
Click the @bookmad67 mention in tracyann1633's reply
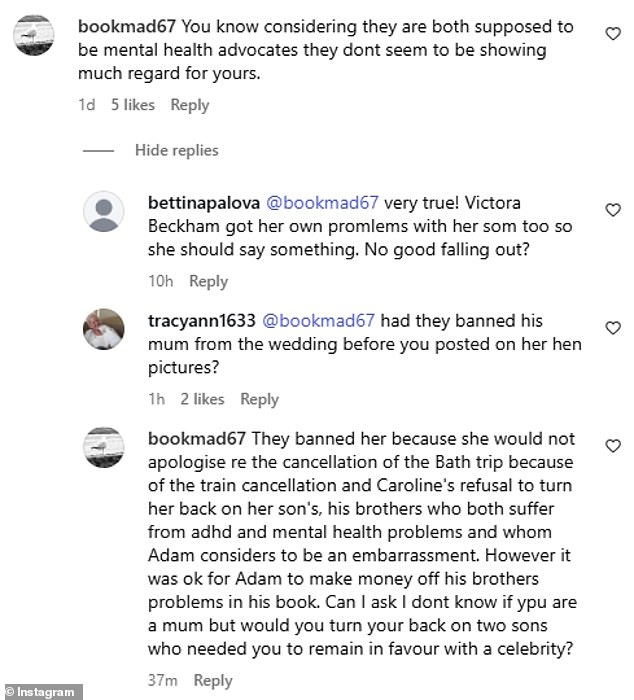(x=318, y=321)
